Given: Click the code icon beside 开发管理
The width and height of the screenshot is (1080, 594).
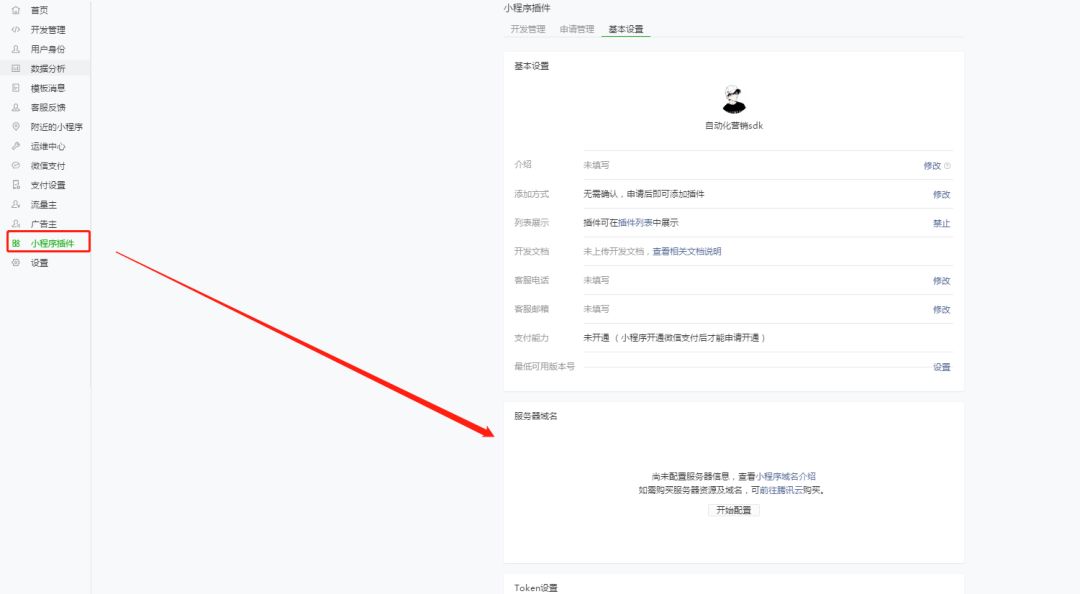Looking at the screenshot, I should click(x=16, y=30).
